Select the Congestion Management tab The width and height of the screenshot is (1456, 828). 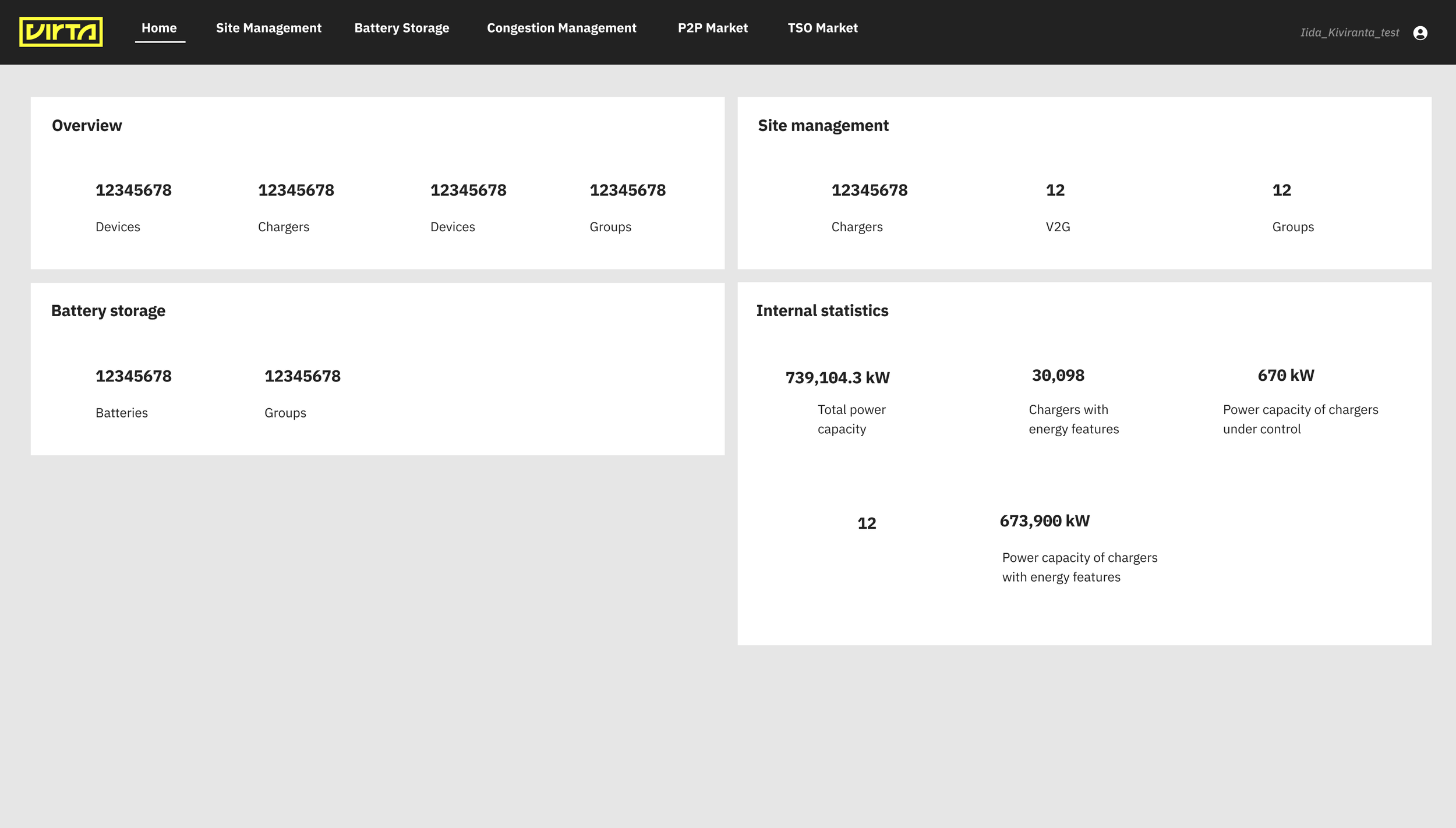pyautogui.click(x=561, y=28)
